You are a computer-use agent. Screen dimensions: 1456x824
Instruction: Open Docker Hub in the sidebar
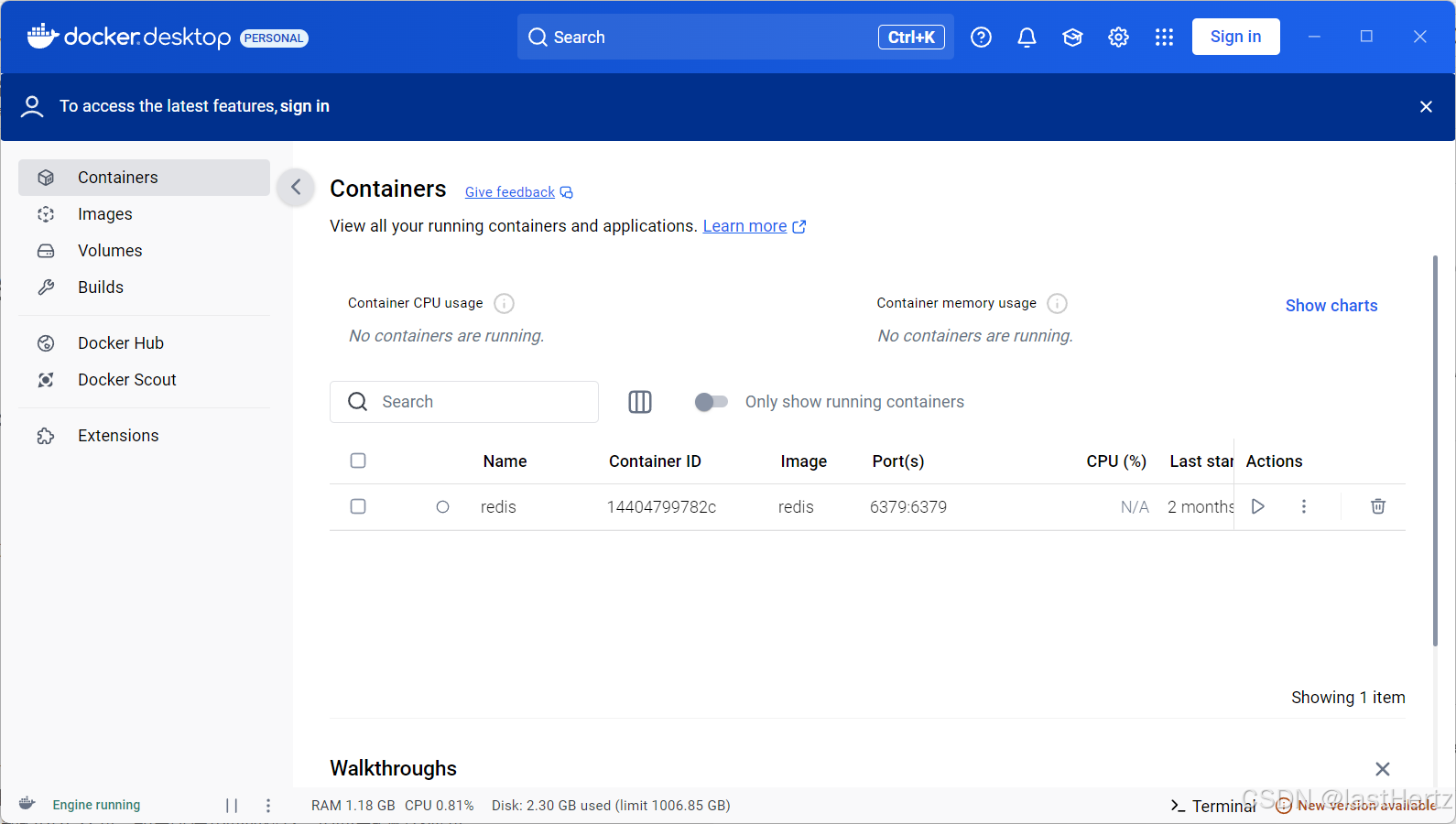[x=144, y=343]
